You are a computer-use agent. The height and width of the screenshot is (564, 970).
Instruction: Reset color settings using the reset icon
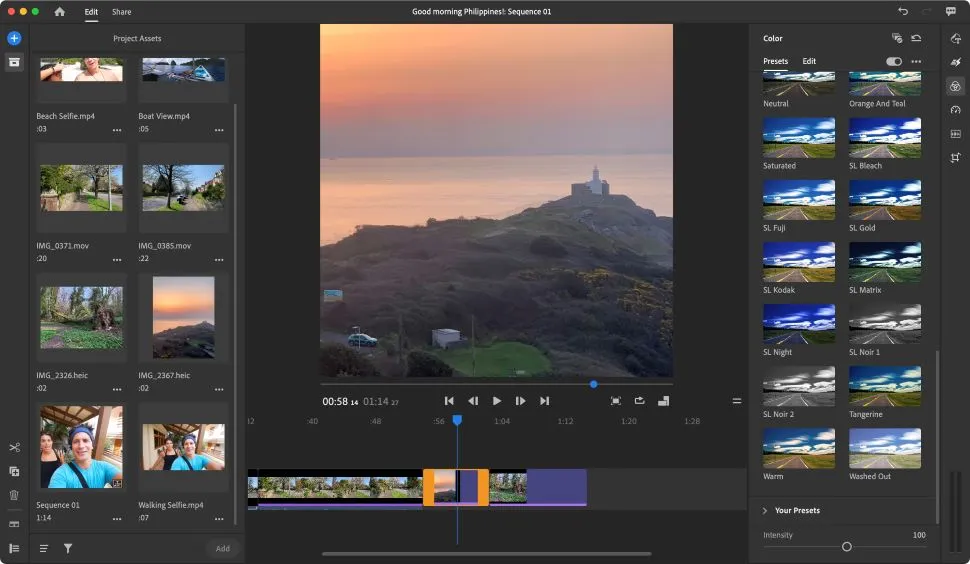click(916, 38)
